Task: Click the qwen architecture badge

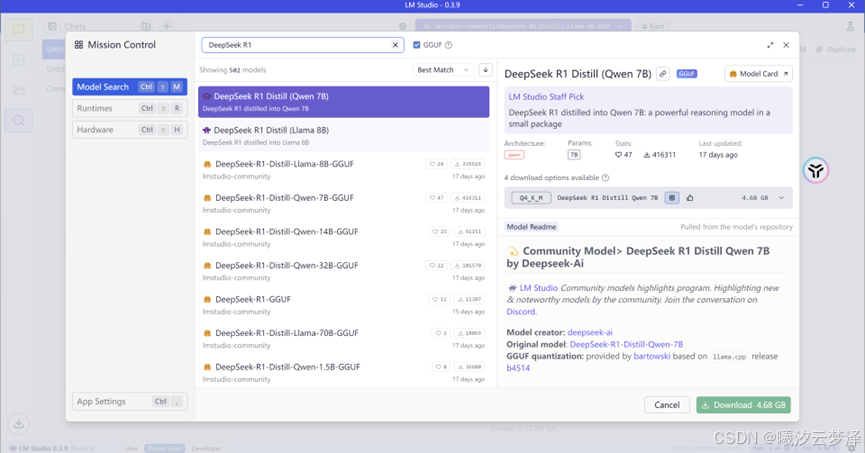Action: pyautogui.click(x=514, y=155)
